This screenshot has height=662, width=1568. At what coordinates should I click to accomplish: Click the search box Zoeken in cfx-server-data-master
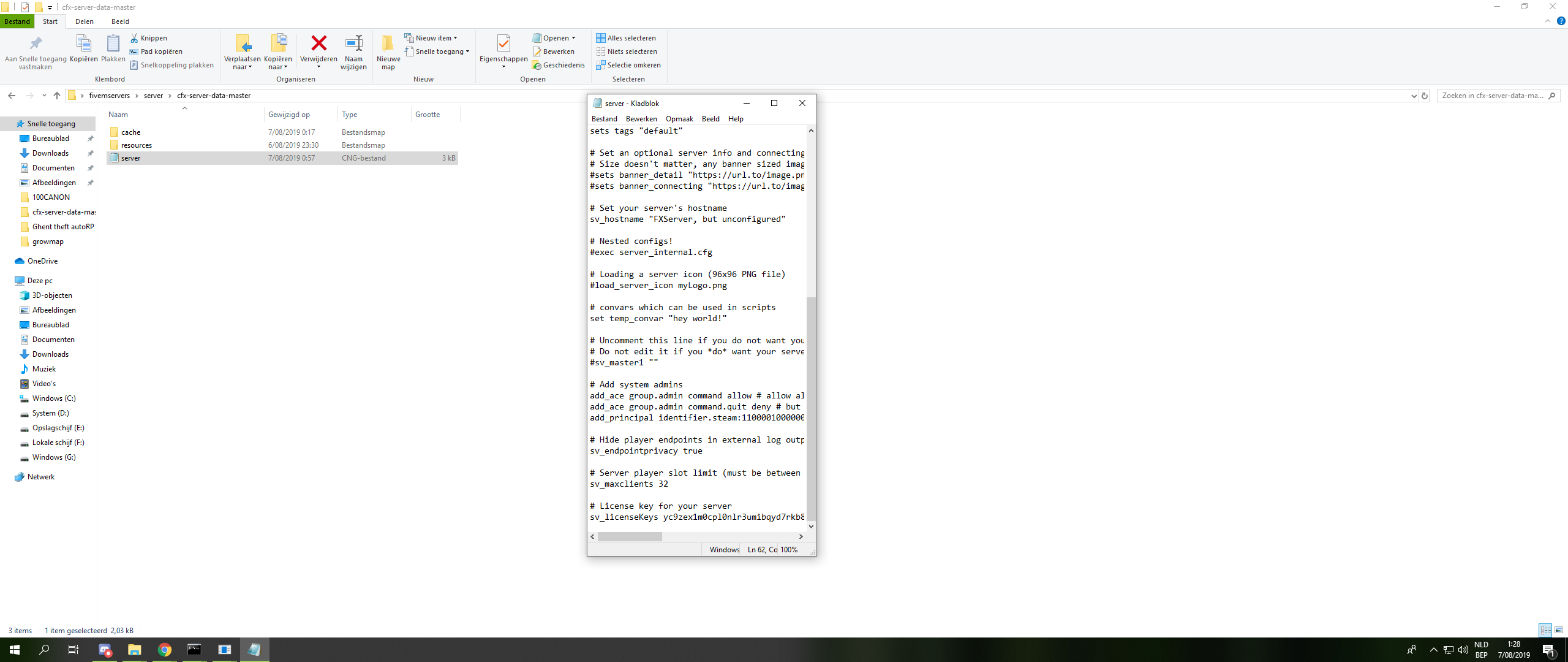click(1492, 96)
